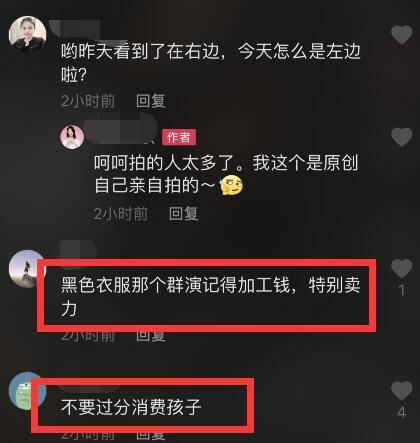420x443 pixels.
Task: Reply to the 不要过分消费孩子 comment
Action: 151,434
